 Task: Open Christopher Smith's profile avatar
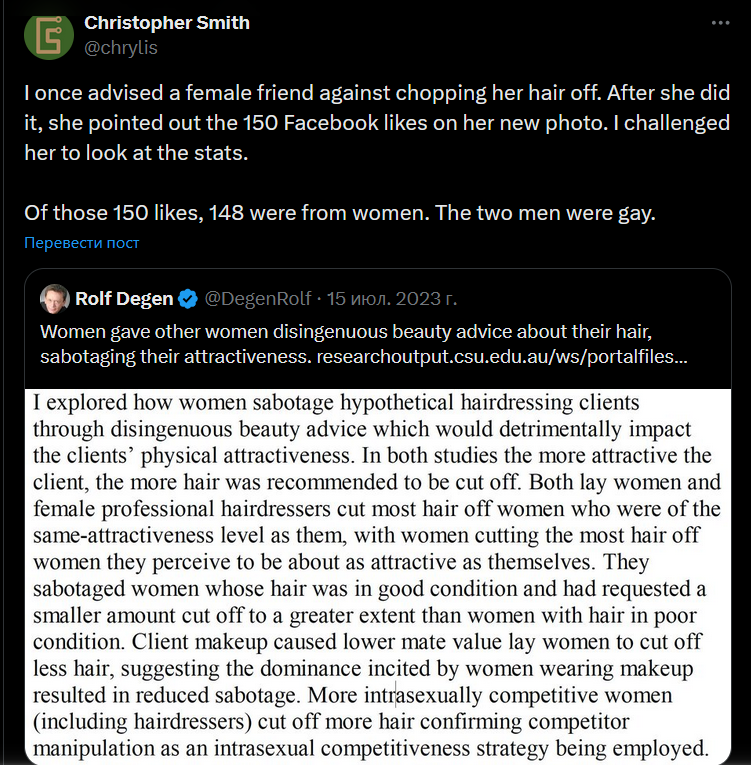coord(49,35)
